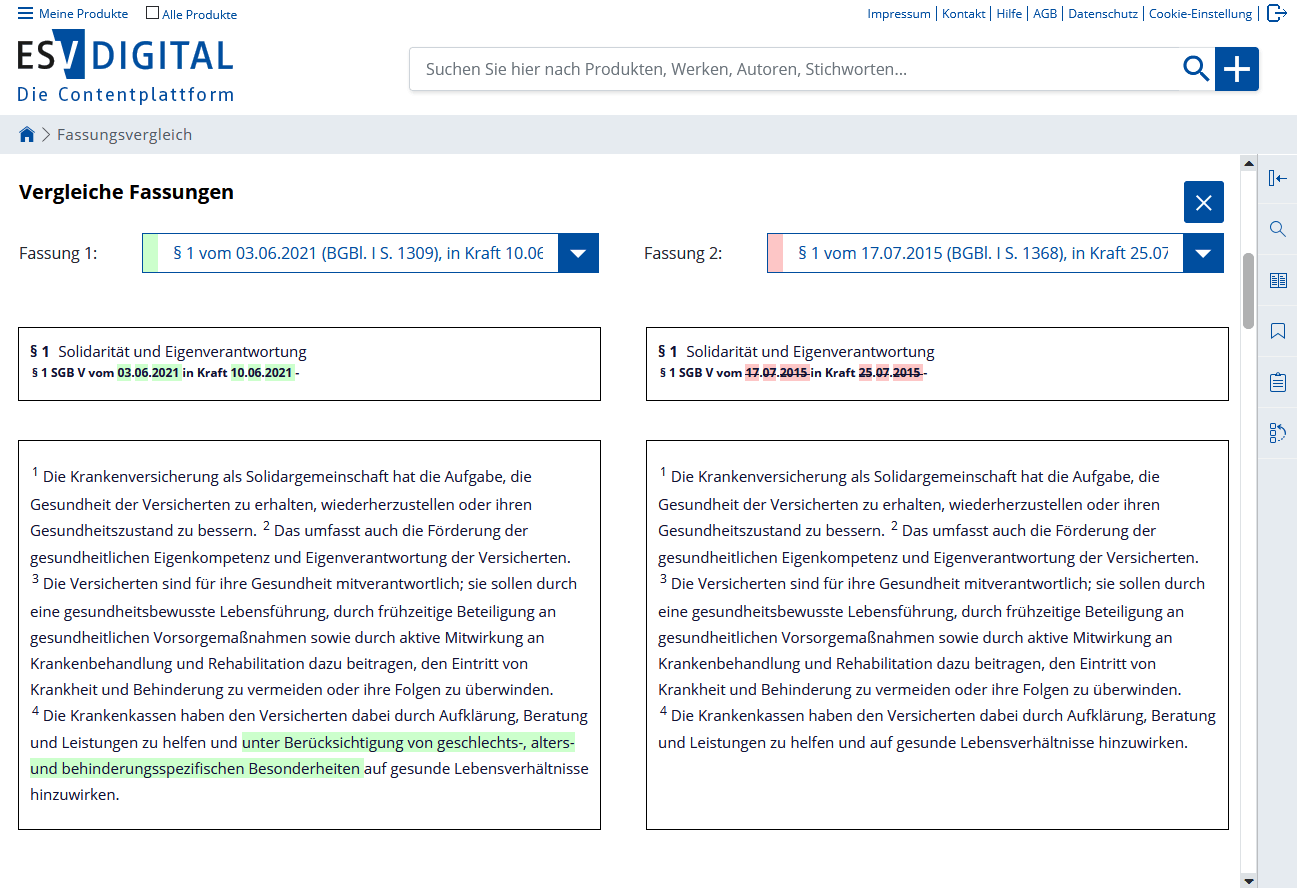
Task: Open Cookie-Einstellung link
Action: 1200,14
